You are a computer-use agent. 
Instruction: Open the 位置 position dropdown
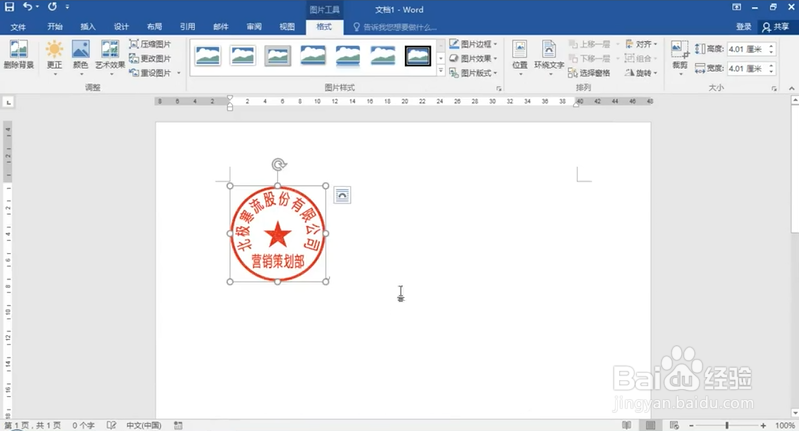click(520, 58)
